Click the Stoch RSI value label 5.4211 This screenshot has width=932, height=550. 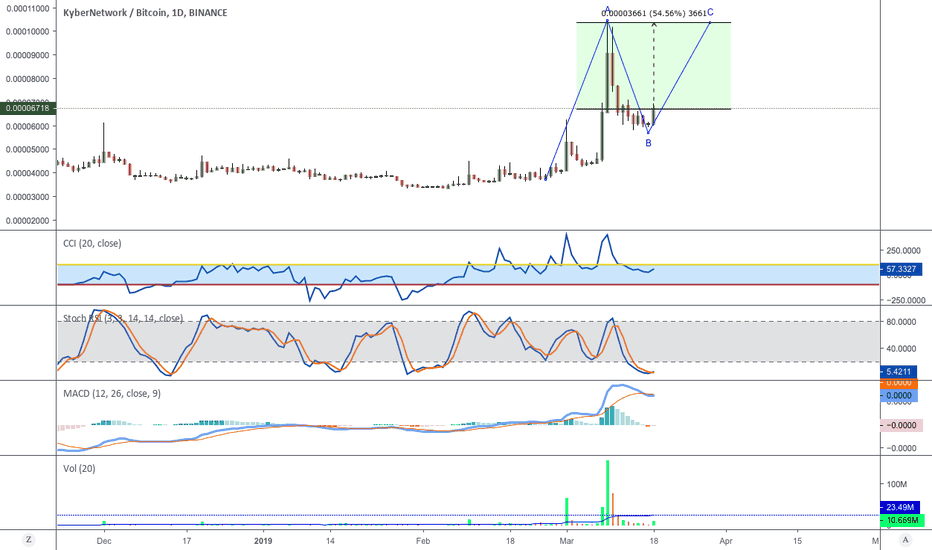click(898, 372)
